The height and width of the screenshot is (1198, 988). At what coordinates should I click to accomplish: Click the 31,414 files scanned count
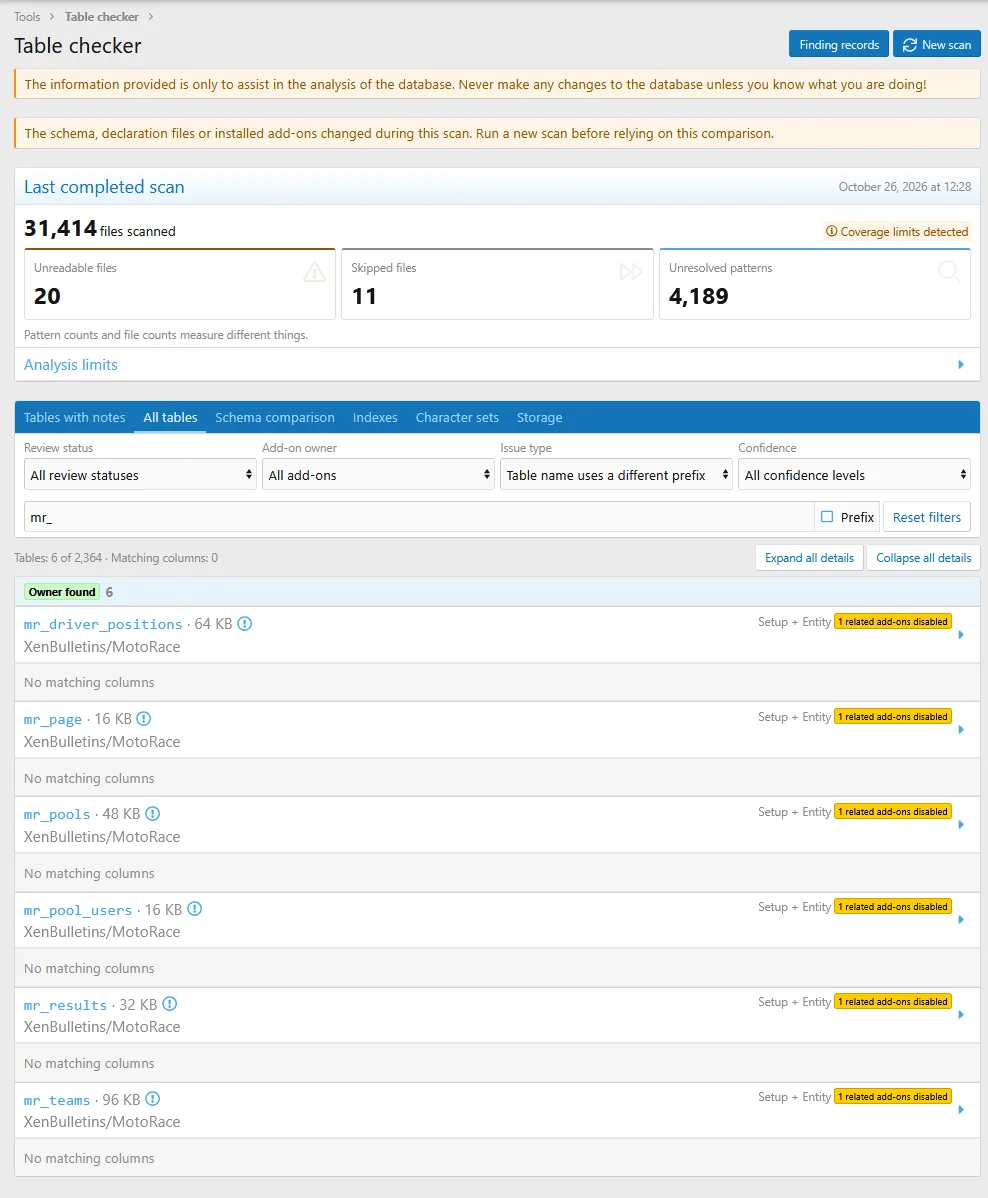coord(99,228)
